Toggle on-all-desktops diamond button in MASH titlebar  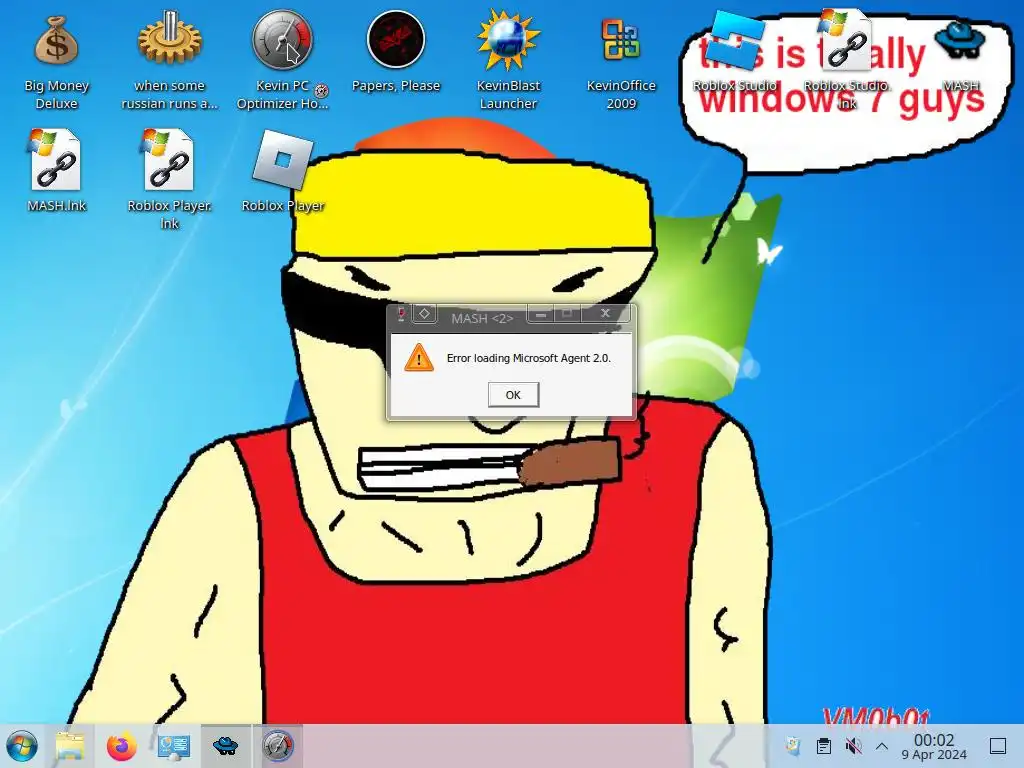pyautogui.click(x=424, y=313)
